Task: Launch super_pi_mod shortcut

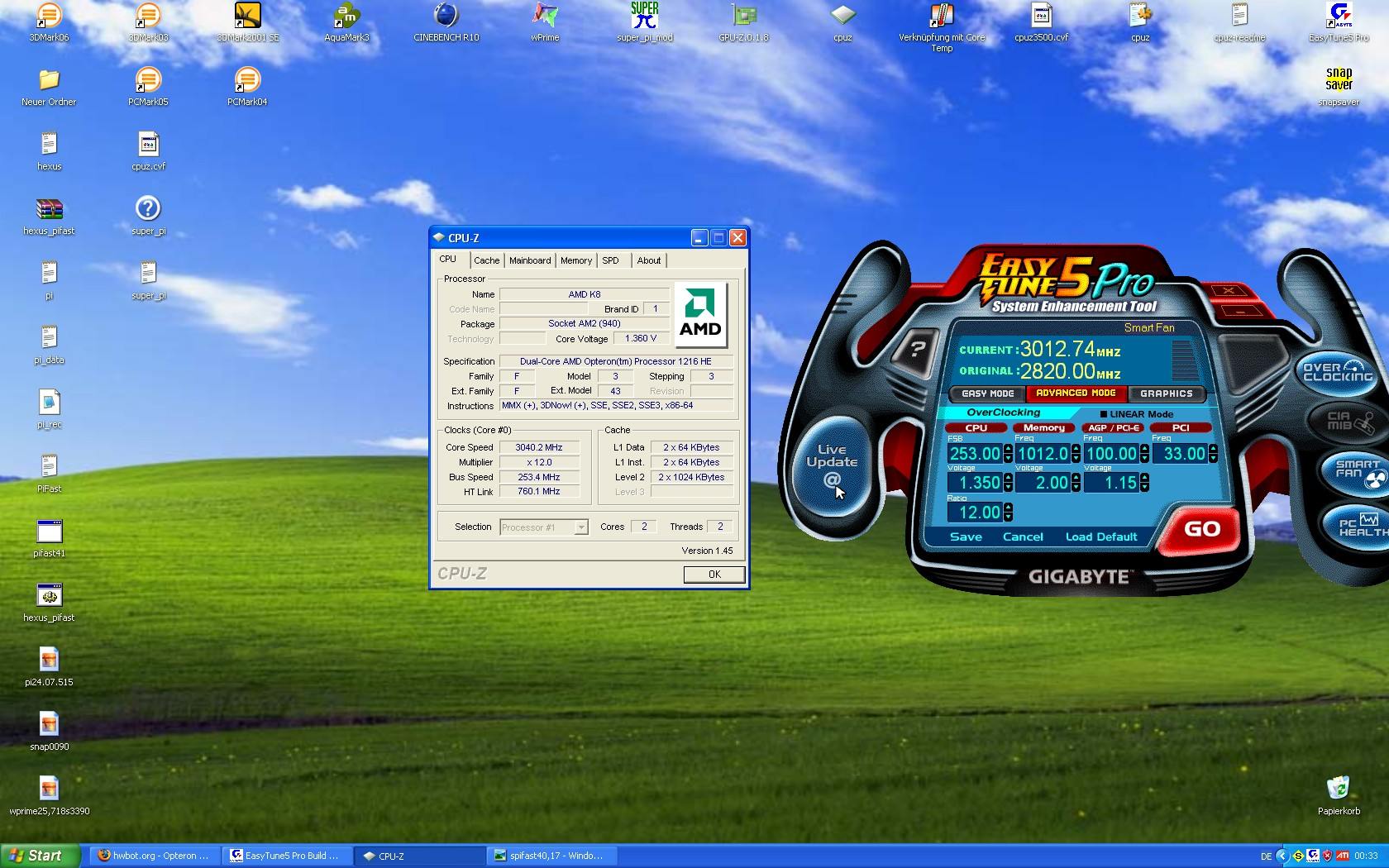Action: tap(644, 22)
